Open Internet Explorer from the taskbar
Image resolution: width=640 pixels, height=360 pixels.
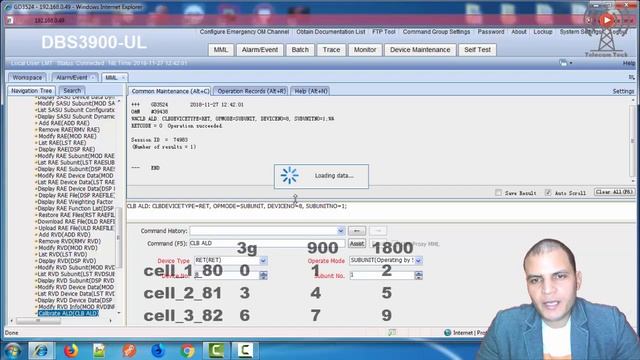tap(41, 351)
